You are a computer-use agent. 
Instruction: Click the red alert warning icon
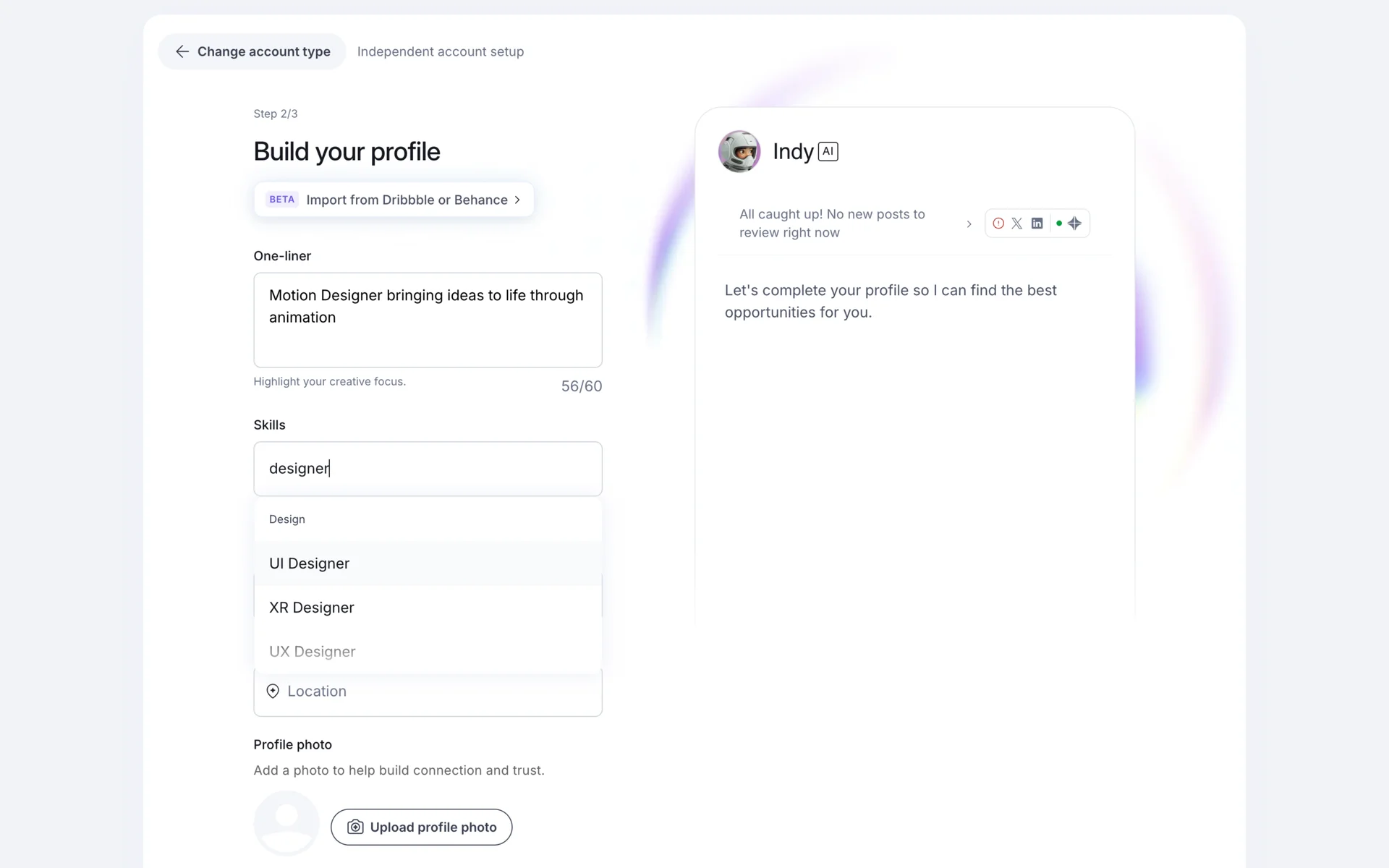point(998,224)
